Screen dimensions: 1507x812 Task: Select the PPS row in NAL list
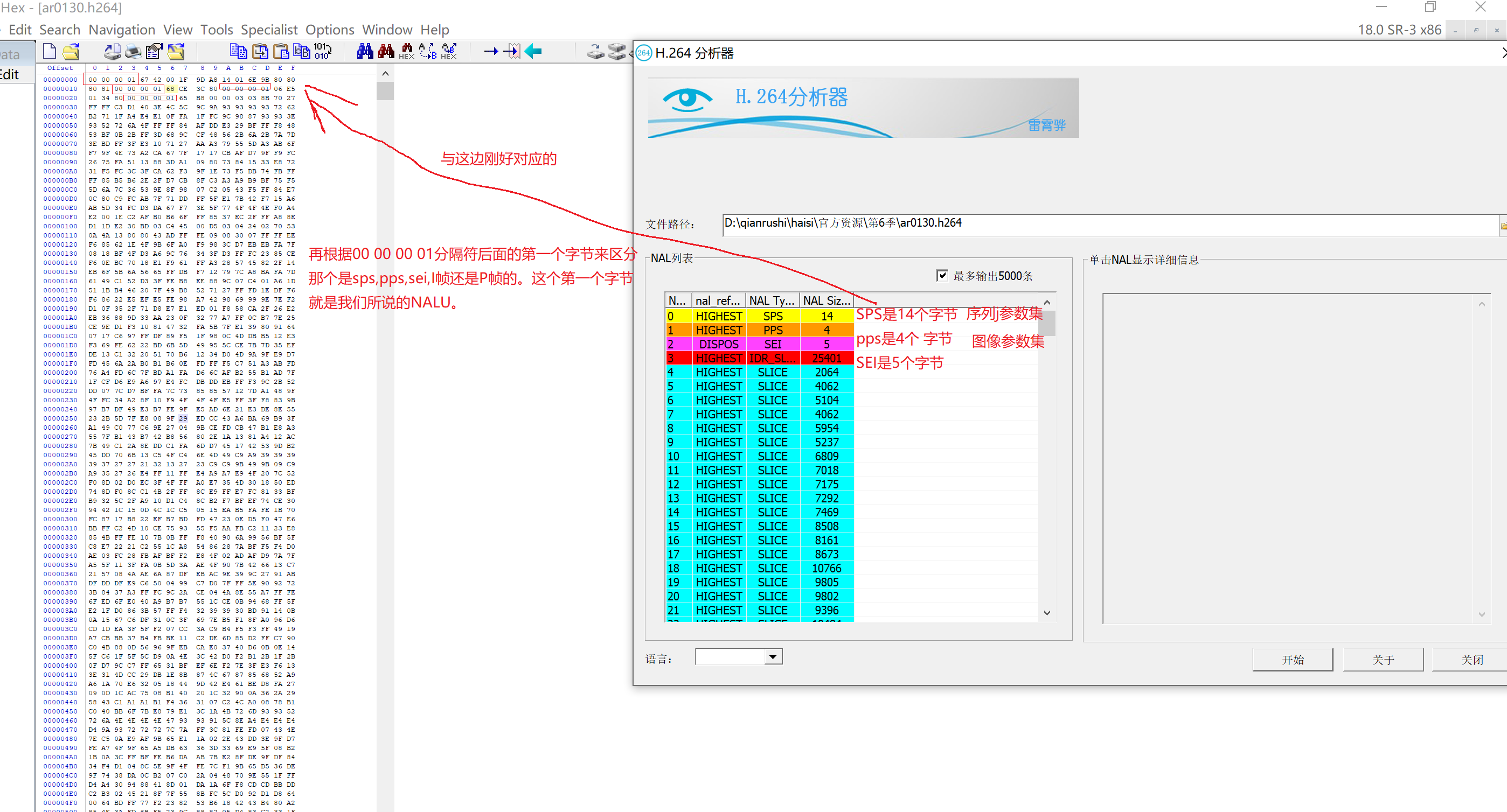tap(759, 330)
